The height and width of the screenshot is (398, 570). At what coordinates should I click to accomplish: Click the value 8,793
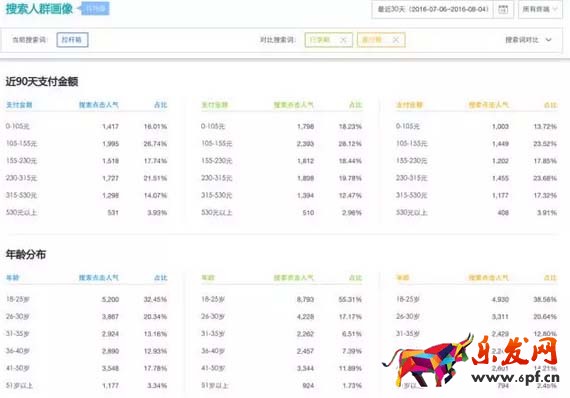pyautogui.click(x=305, y=299)
